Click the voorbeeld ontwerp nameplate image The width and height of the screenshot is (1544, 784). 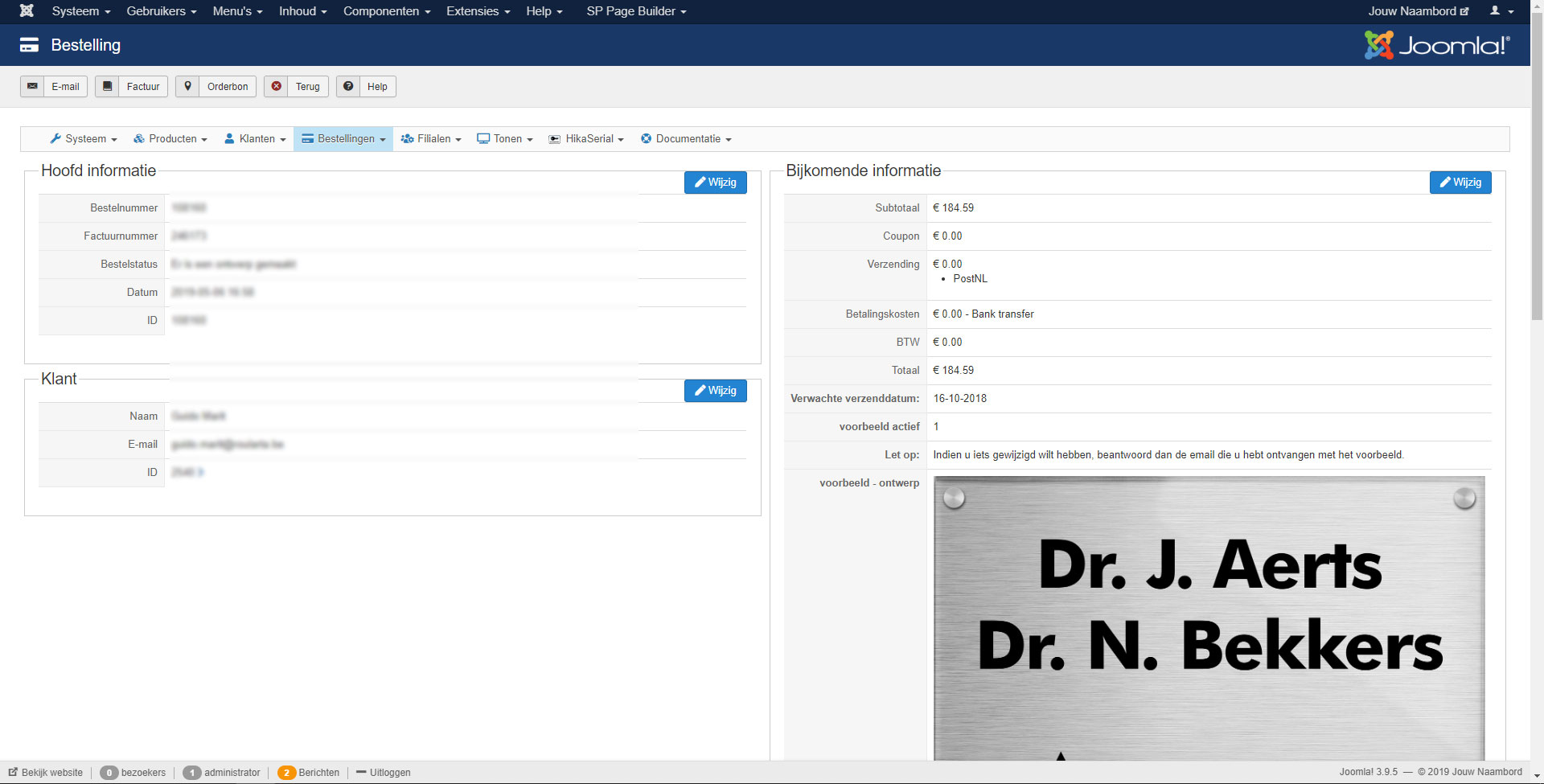1209,618
